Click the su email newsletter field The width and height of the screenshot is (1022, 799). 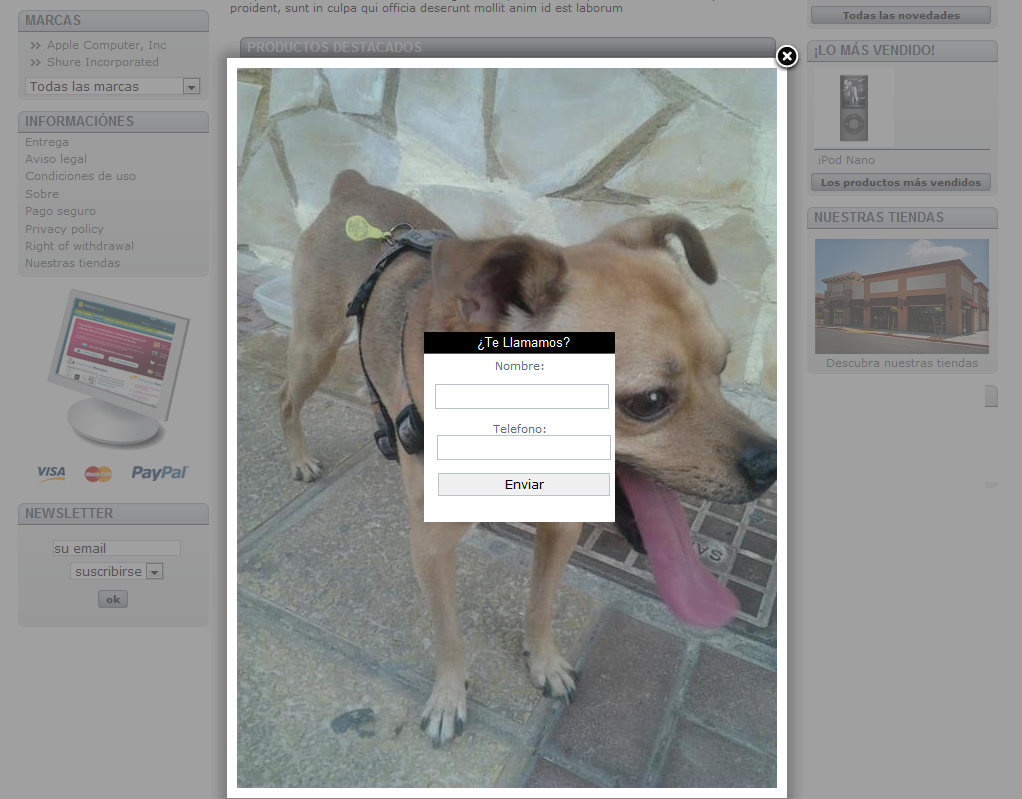click(116, 548)
